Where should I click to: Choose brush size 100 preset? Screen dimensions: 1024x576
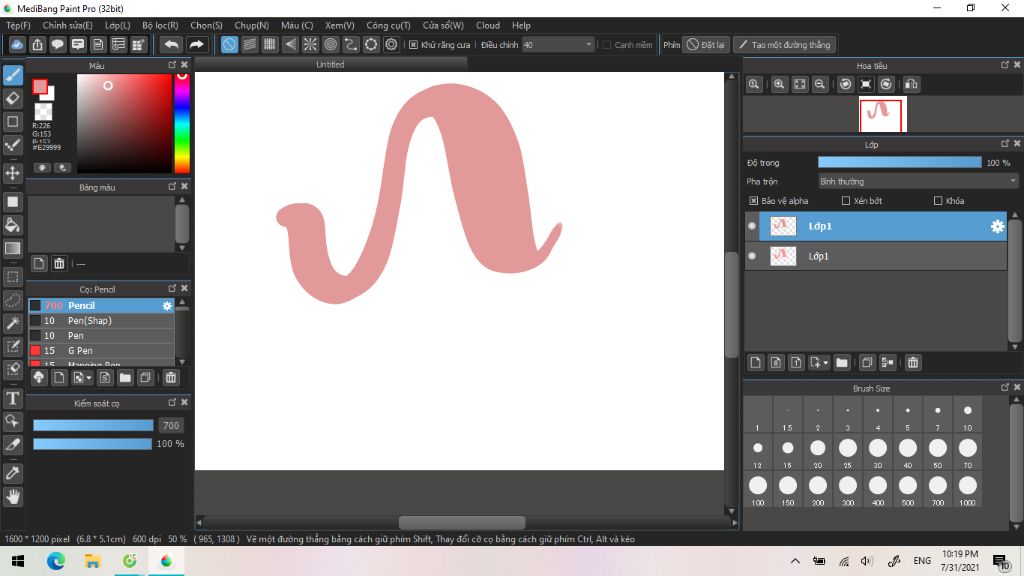pos(758,490)
